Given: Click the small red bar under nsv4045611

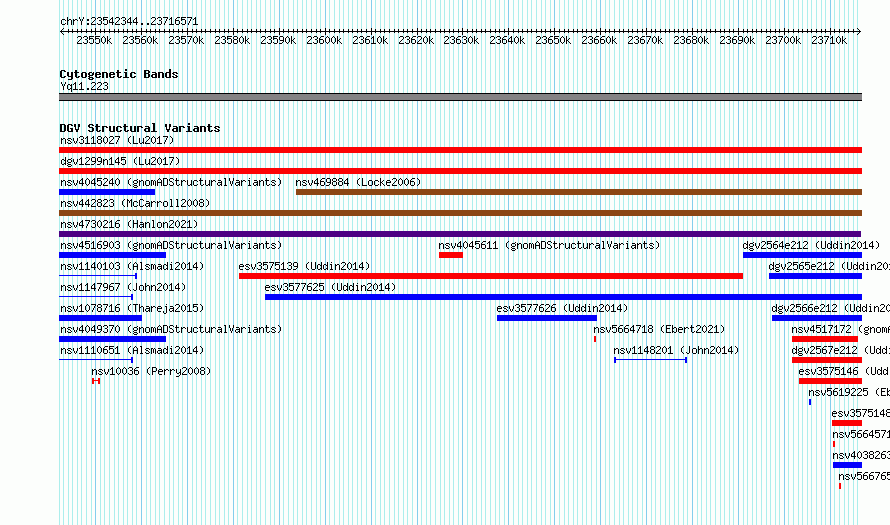Looking at the screenshot, I should (x=451, y=255).
